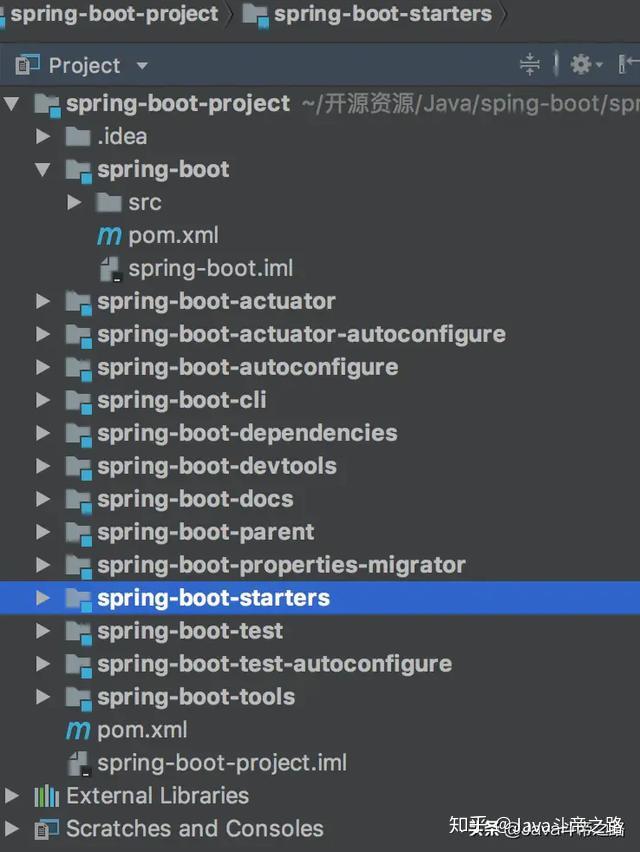The image size is (640, 852).
Task: Expand the spring-boot-dependencies module arrow
Action: click(43, 433)
